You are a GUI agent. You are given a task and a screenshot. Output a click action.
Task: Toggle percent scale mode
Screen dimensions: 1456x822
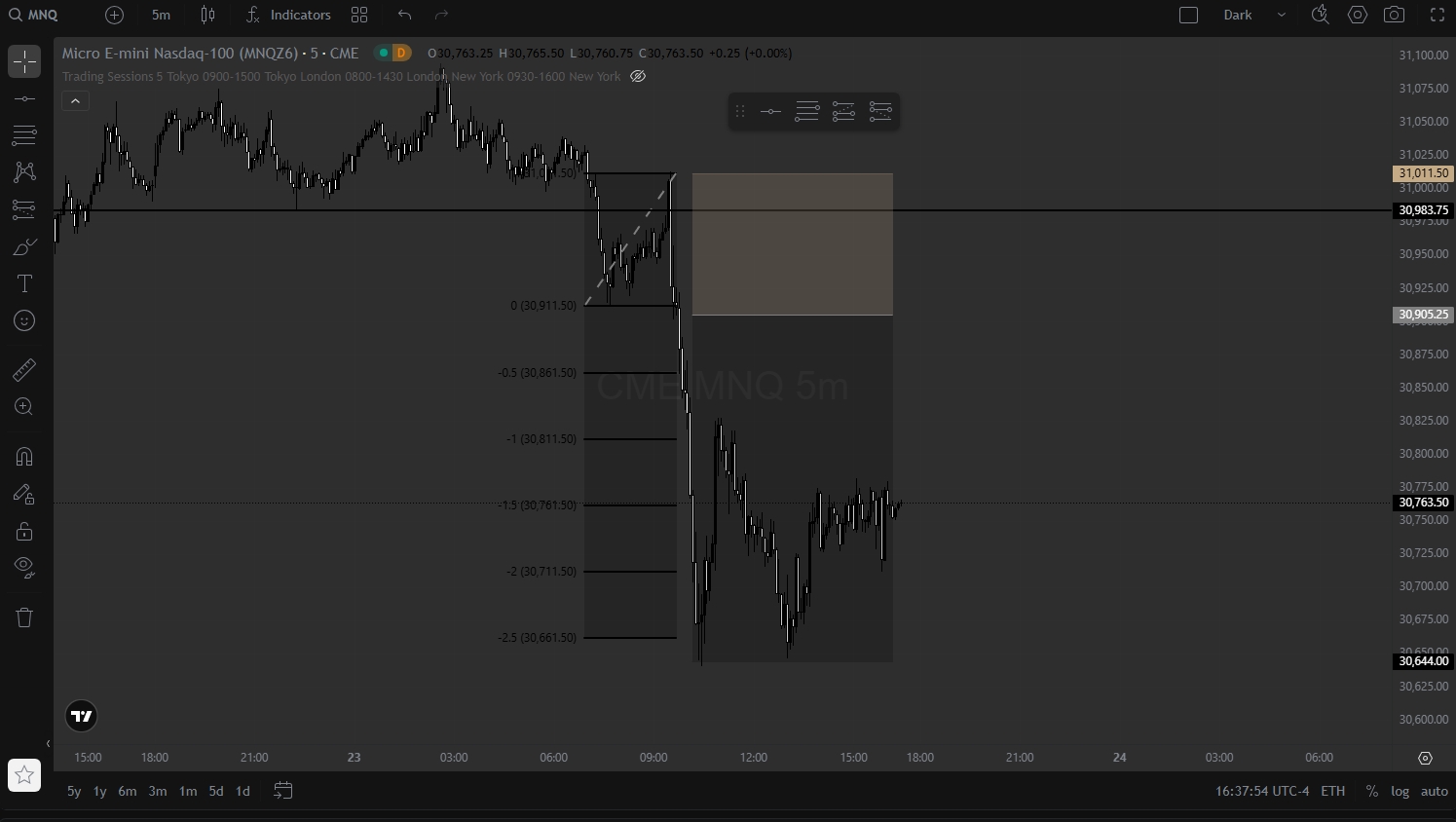1372,791
